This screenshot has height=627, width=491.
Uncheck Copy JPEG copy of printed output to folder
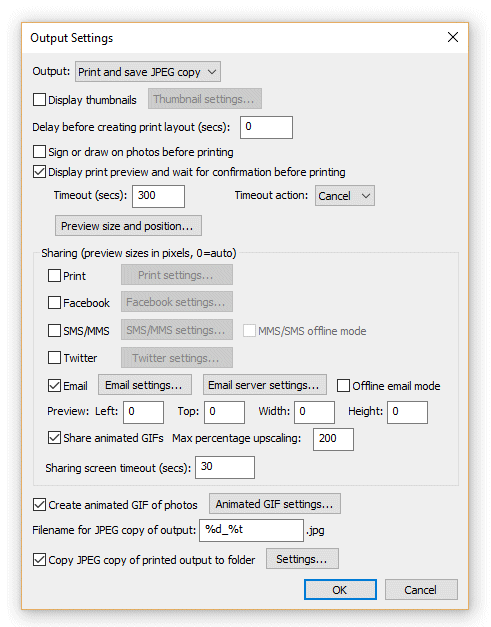click(39, 559)
